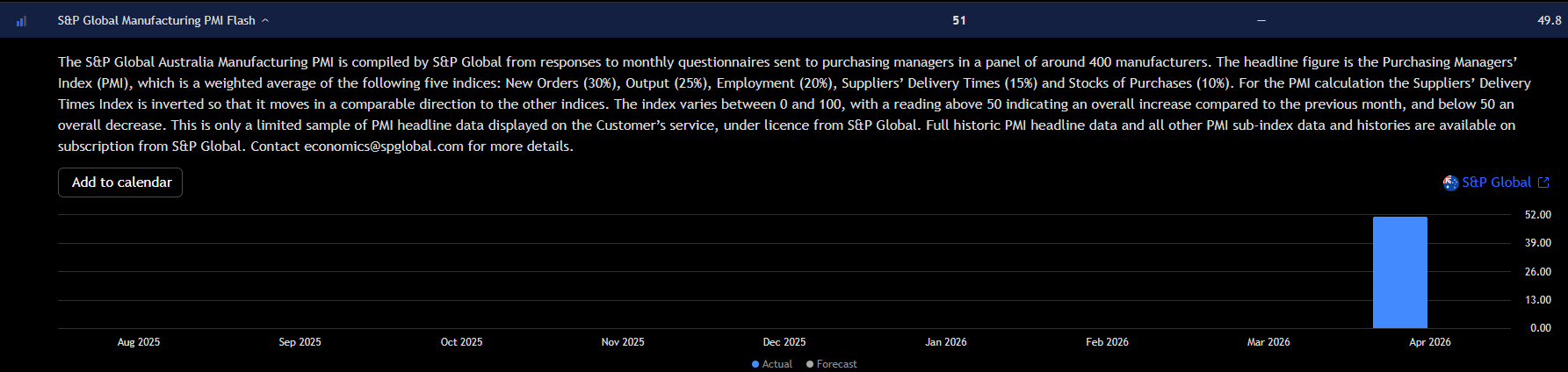The image size is (1568, 372).
Task: Click the Oct 2025 axis label
Action: tap(461, 342)
